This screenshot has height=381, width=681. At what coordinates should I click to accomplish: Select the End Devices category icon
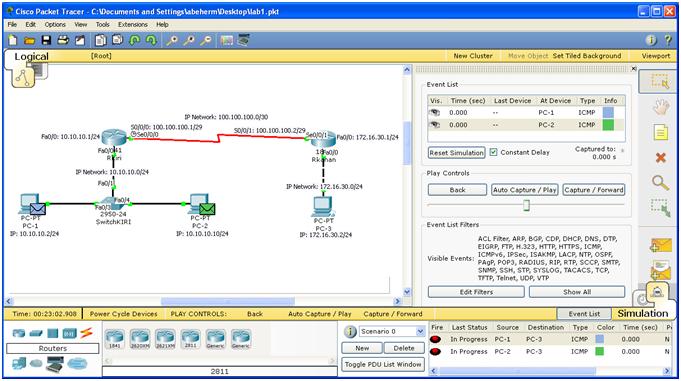coord(19,363)
